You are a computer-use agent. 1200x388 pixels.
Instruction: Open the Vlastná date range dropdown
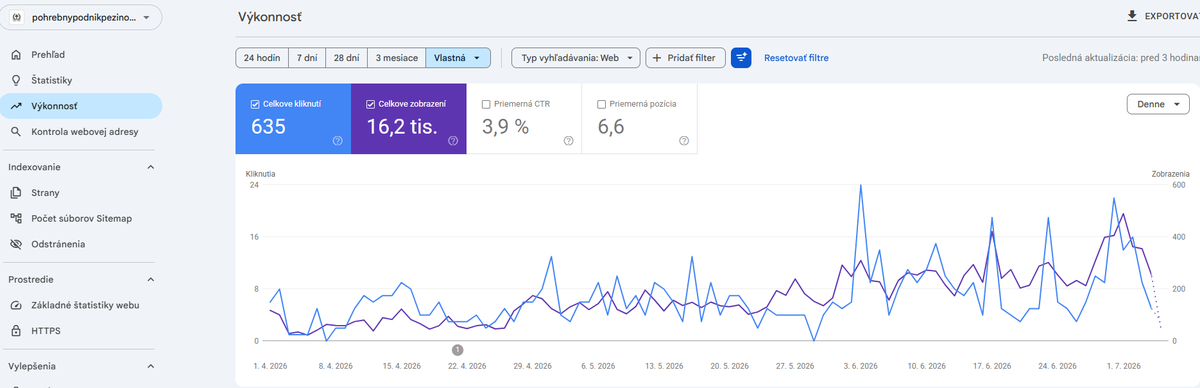point(458,58)
